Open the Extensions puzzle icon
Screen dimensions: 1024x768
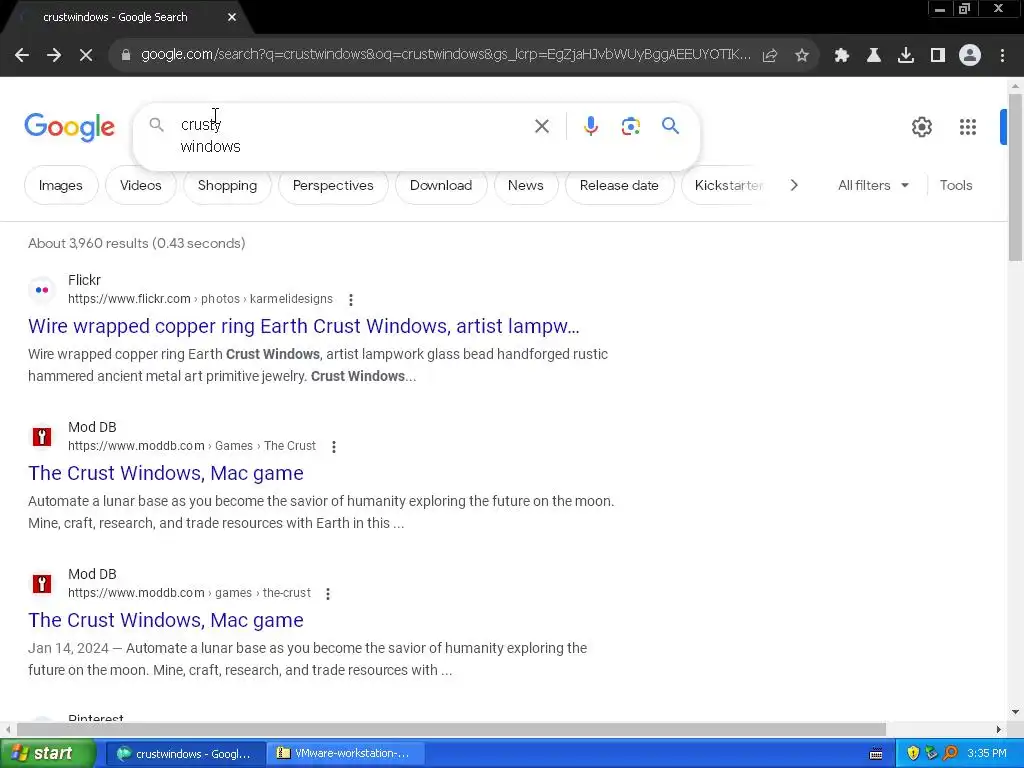click(842, 56)
